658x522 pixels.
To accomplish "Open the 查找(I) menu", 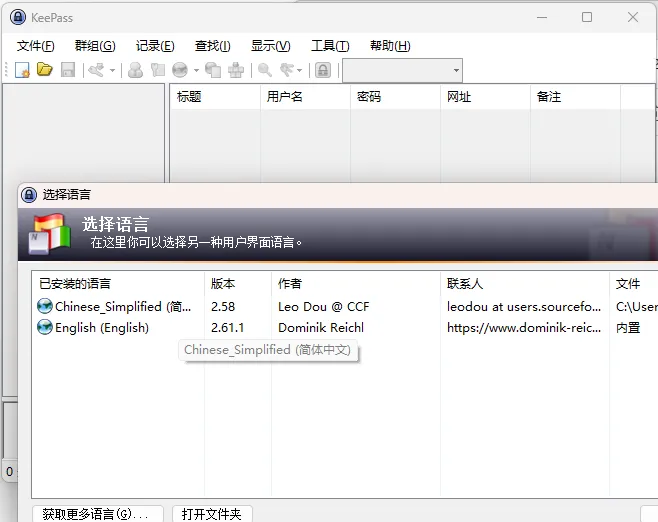I will click(x=213, y=45).
